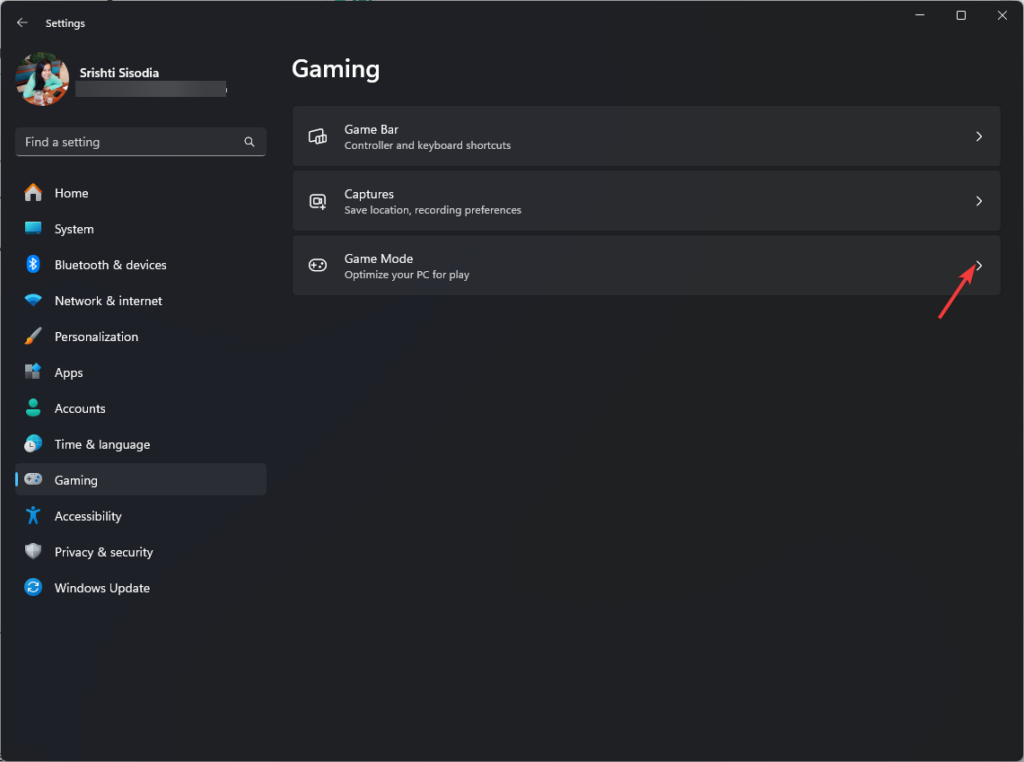
Task: Click the back arrow button
Action: (x=22, y=22)
